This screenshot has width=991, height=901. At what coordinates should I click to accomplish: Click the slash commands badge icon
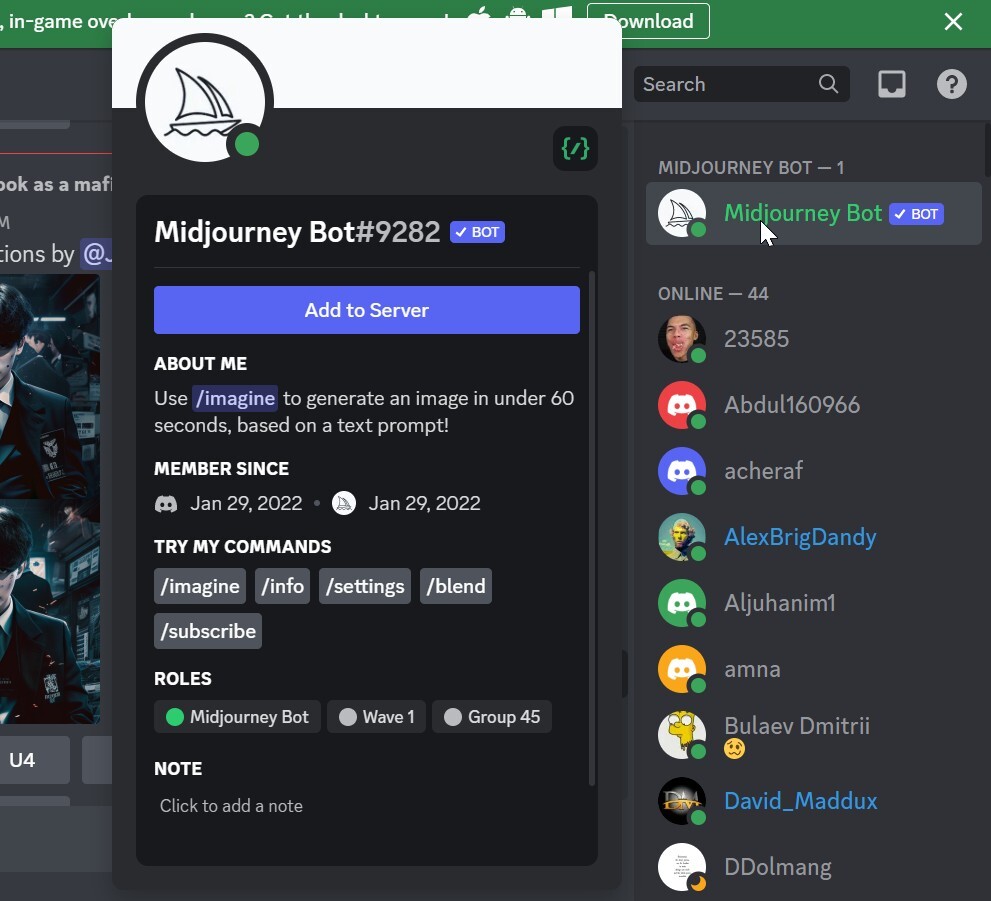pos(575,149)
